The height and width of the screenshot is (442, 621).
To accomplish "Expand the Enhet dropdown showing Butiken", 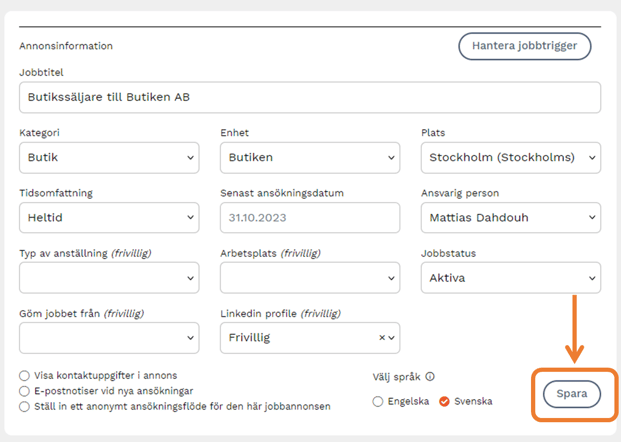I will pos(309,157).
